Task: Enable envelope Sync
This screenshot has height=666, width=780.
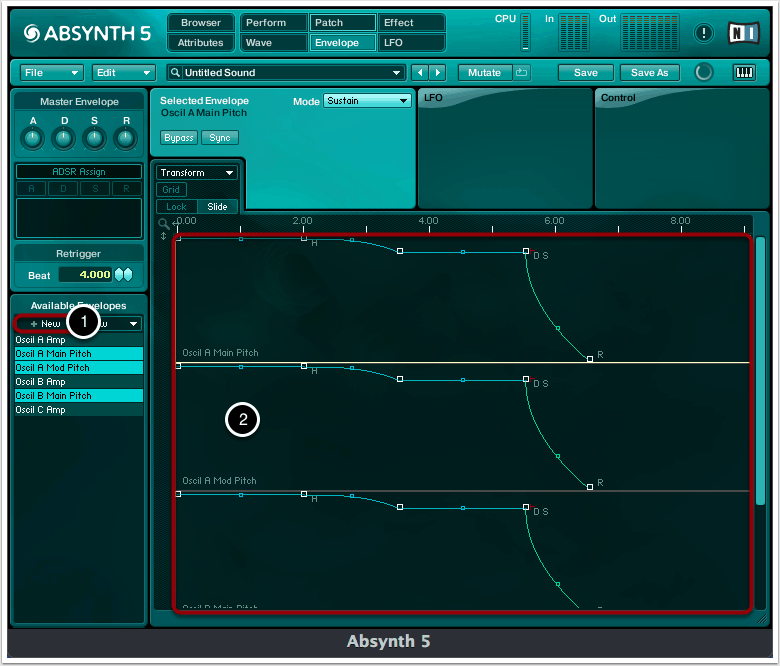Action: [x=219, y=138]
